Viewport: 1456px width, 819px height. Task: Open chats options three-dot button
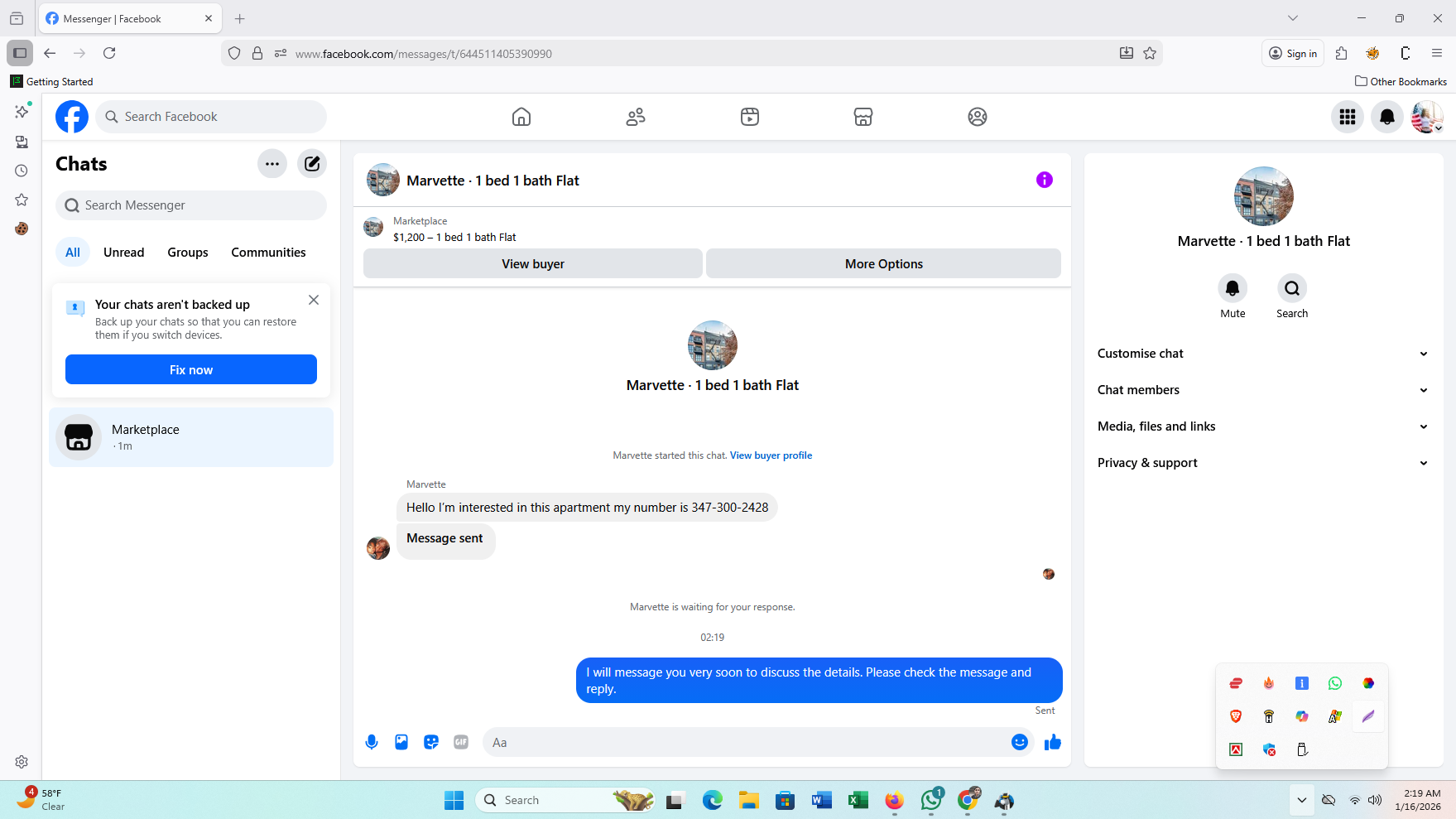pyautogui.click(x=272, y=164)
